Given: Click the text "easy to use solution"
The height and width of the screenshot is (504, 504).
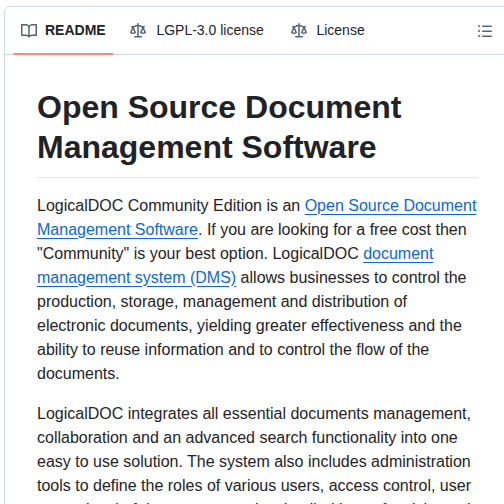Looking at the screenshot, I should tap(109, 461).
